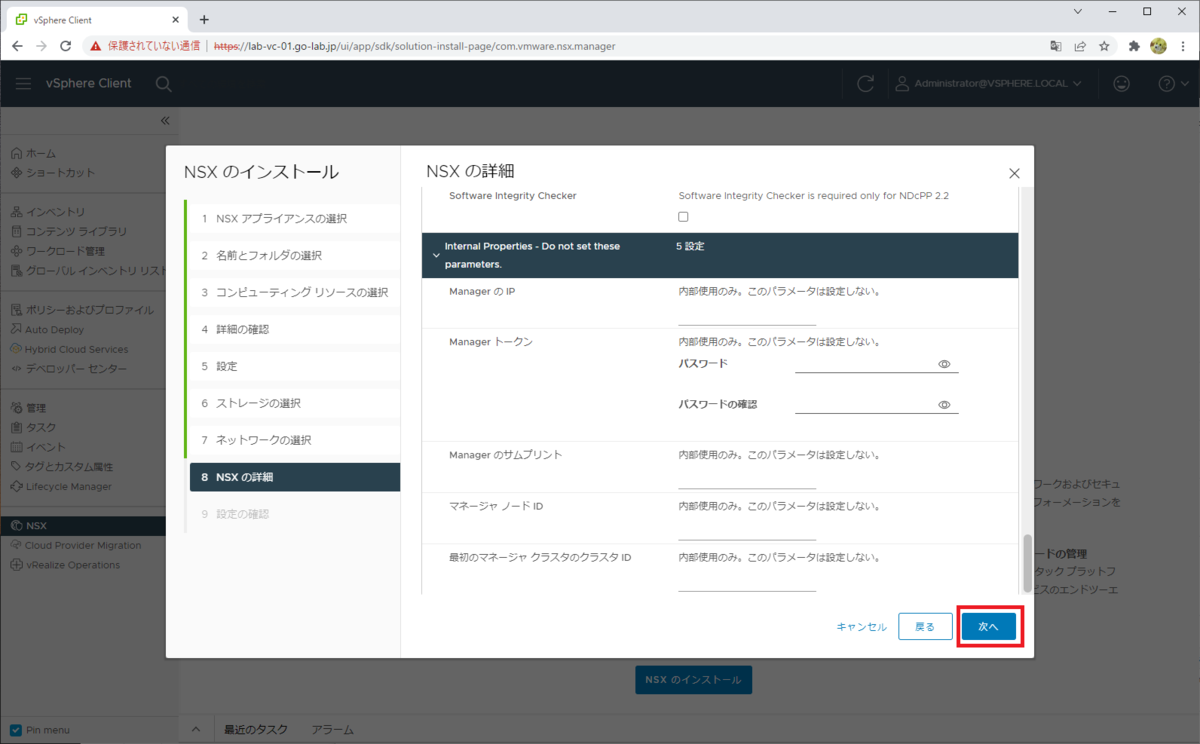The image size is (1200, 744).
Task: Click the インベントリ icon in the sidebar
Action: pos(17,212)
